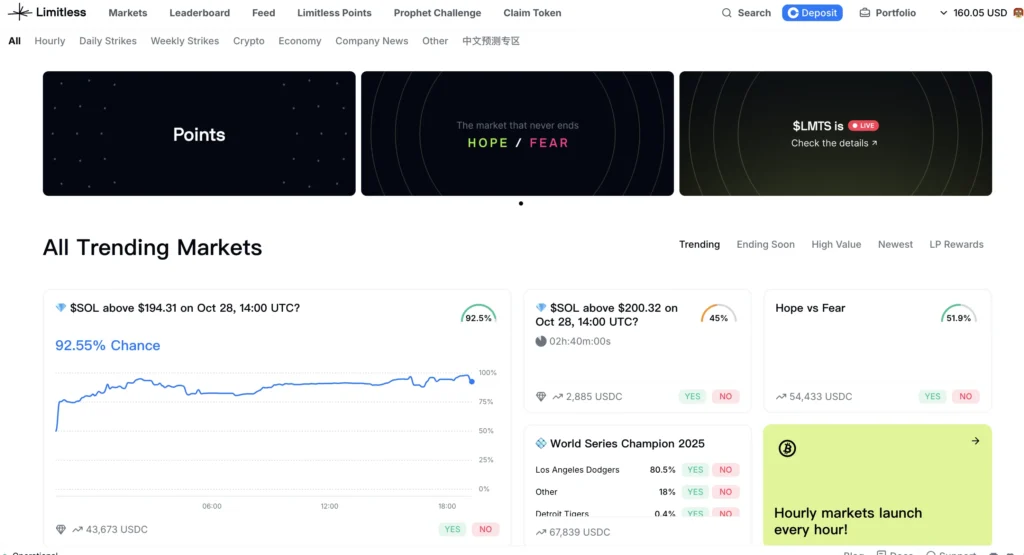Select NO on Hope vs Fear market
This screenshot has height=555, width=1024.
coord(965,396)
